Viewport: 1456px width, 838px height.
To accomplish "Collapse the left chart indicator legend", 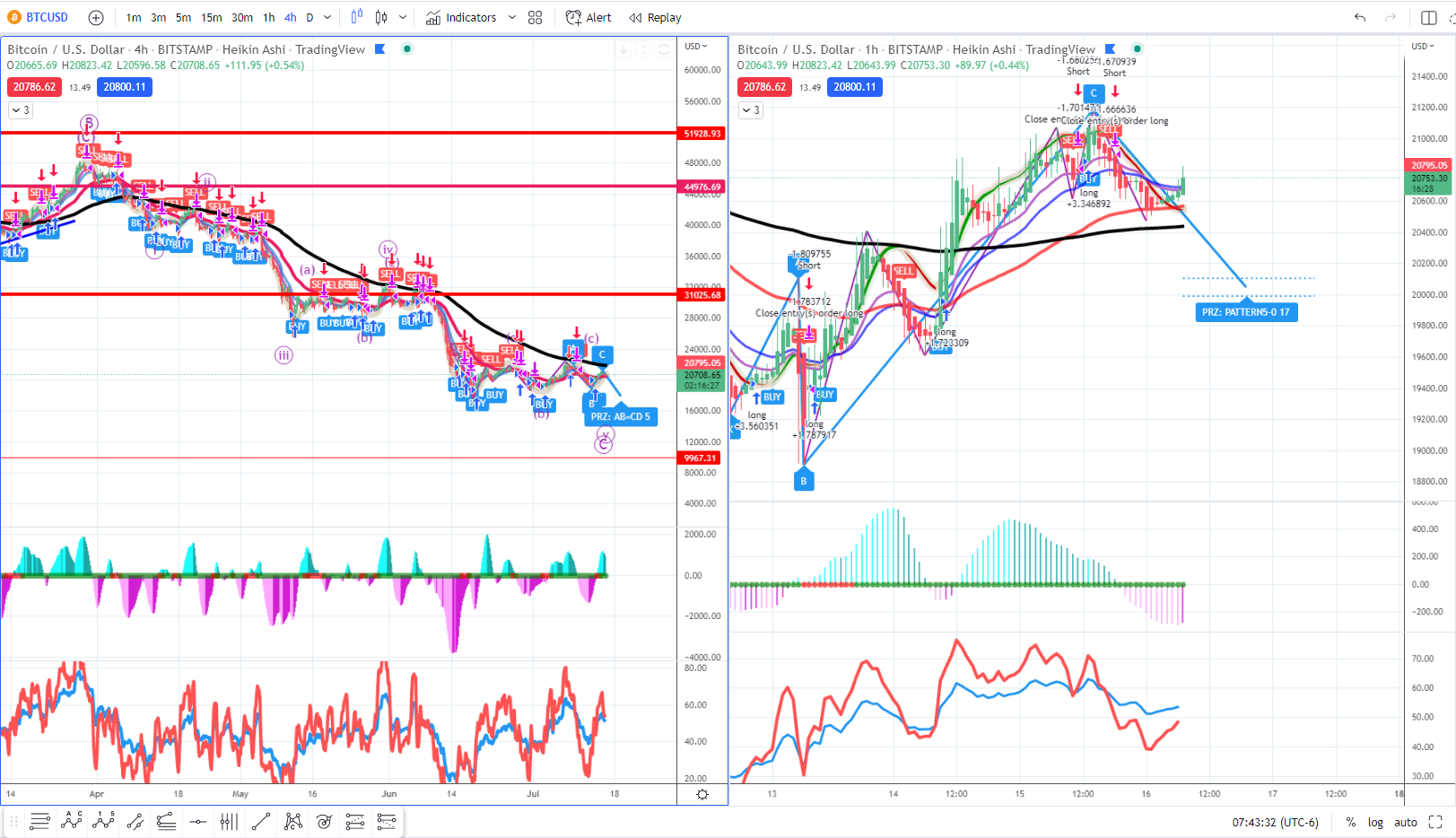I will click(x=20, y=110).
